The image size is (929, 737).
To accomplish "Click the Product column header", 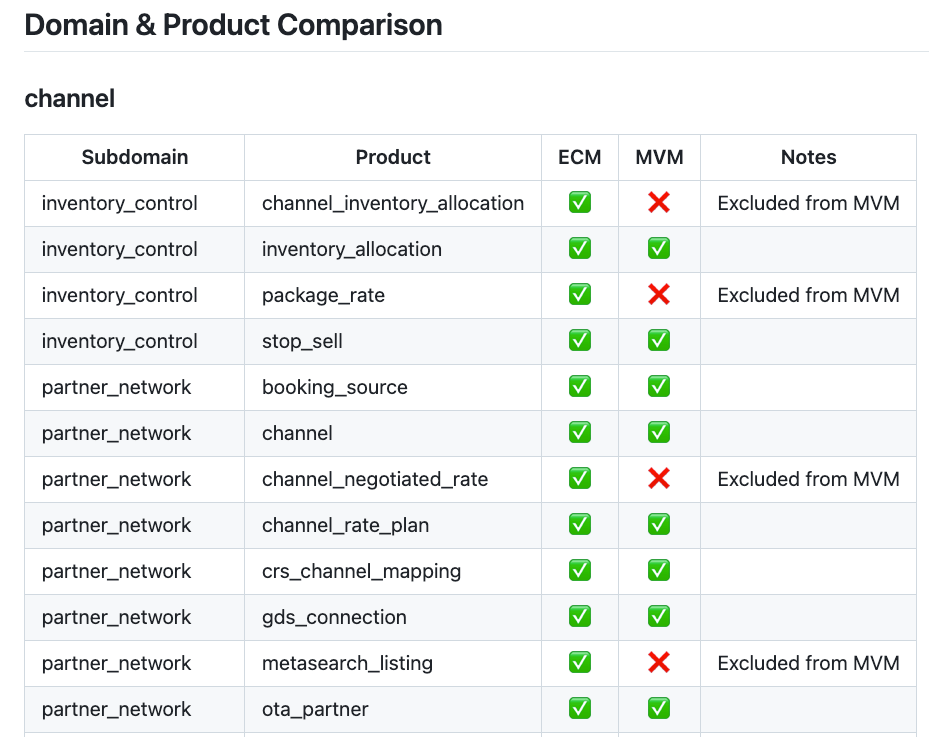I will [393, 157].
